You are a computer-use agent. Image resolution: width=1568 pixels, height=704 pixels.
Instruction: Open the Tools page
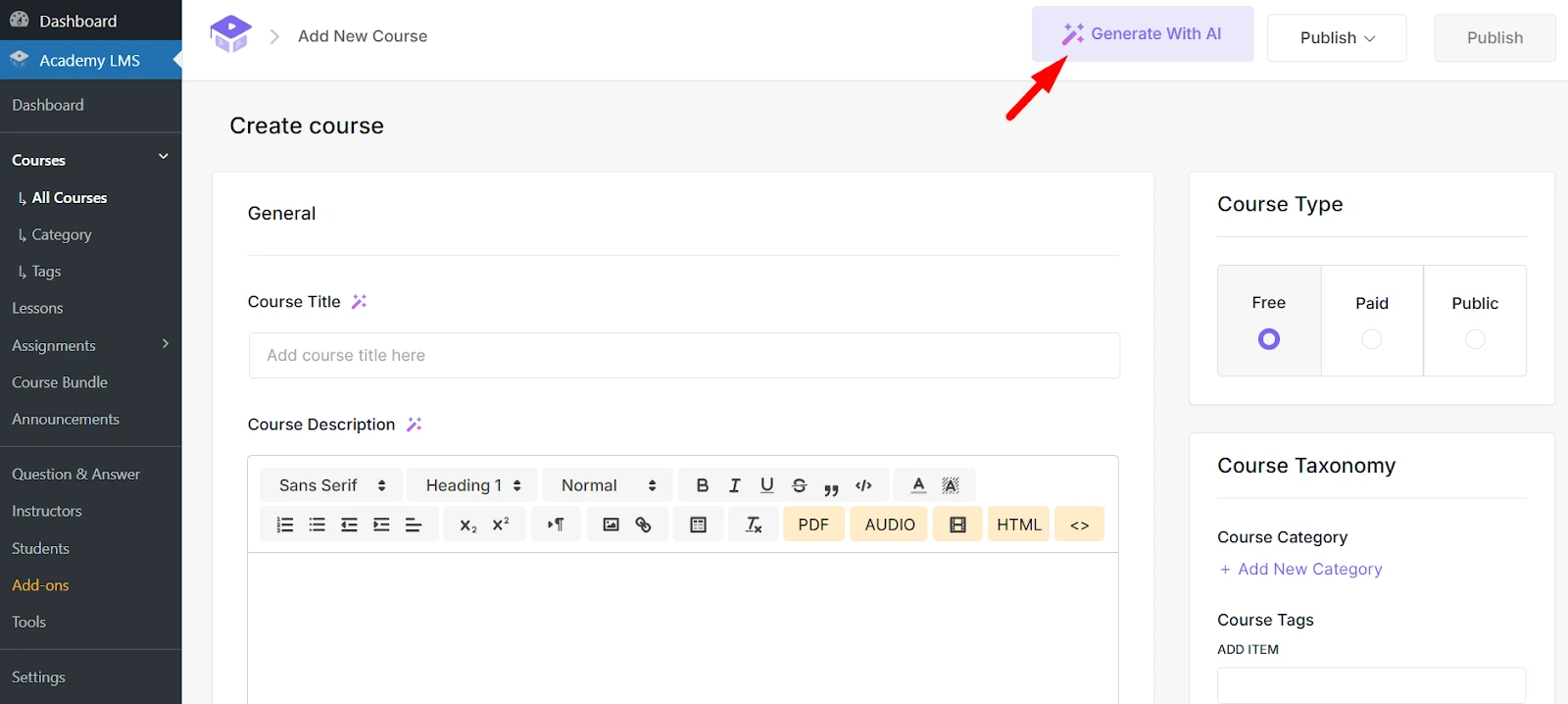coord(28,622)
